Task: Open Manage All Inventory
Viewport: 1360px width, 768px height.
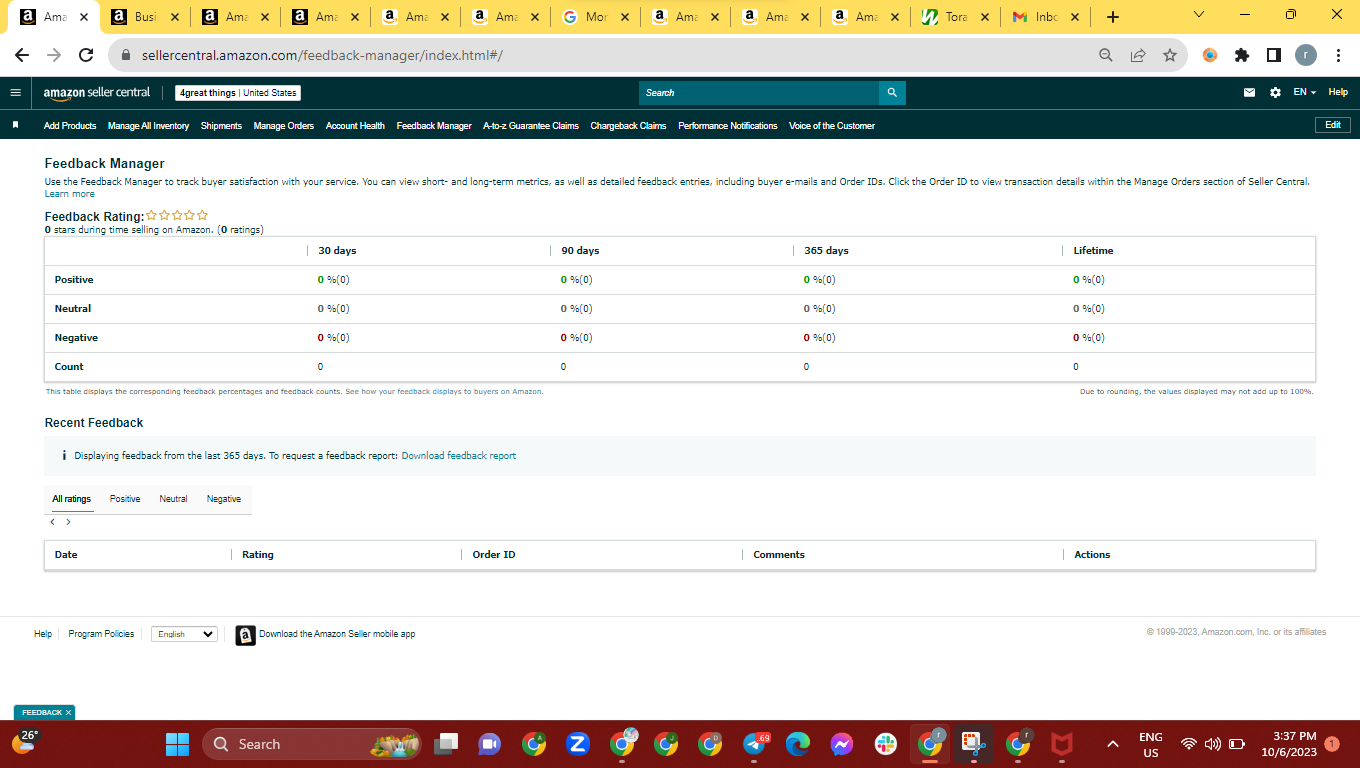Action: coord(148,126)
